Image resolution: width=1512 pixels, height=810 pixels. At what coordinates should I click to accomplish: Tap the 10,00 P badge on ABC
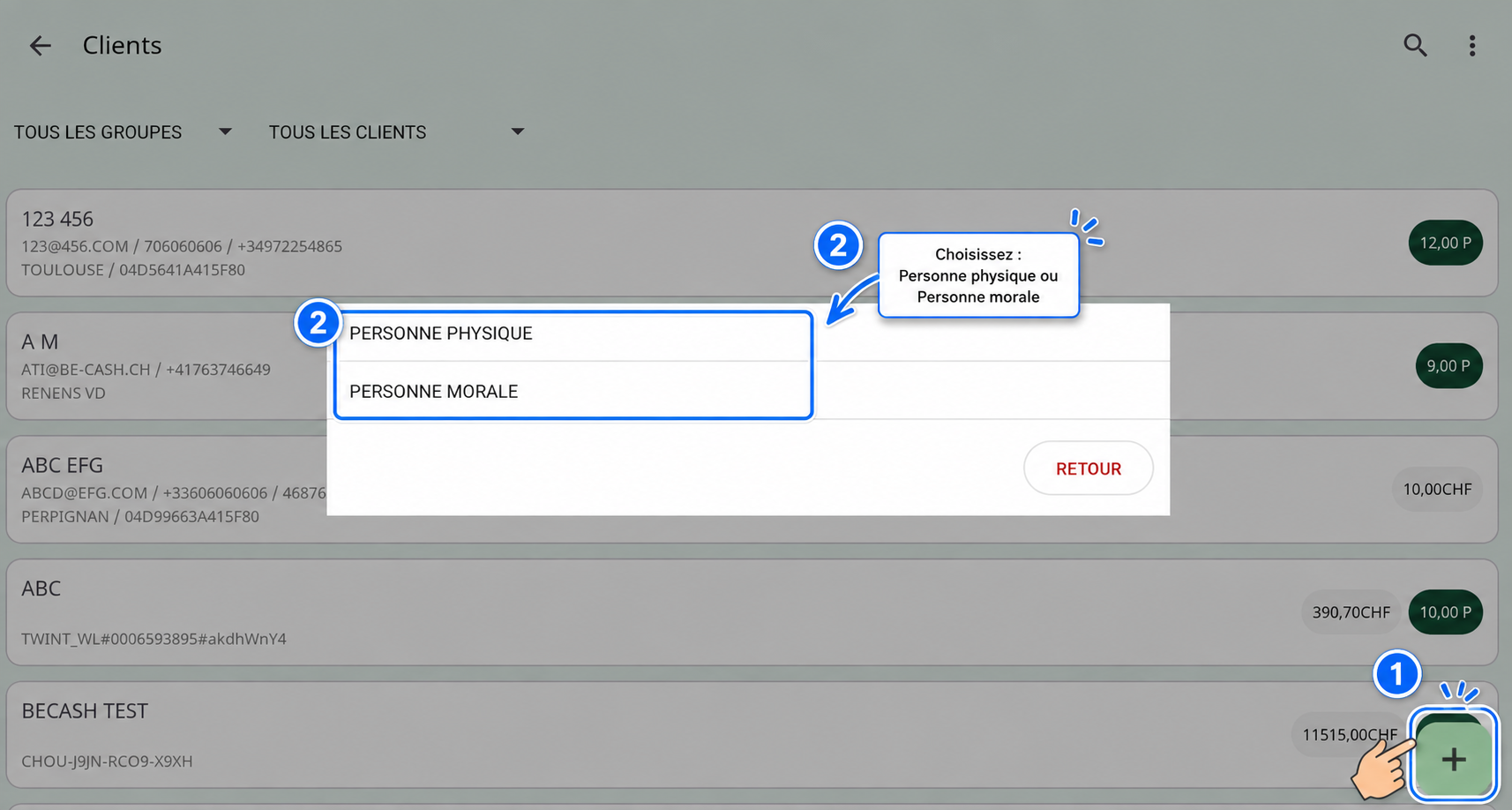1445,612
